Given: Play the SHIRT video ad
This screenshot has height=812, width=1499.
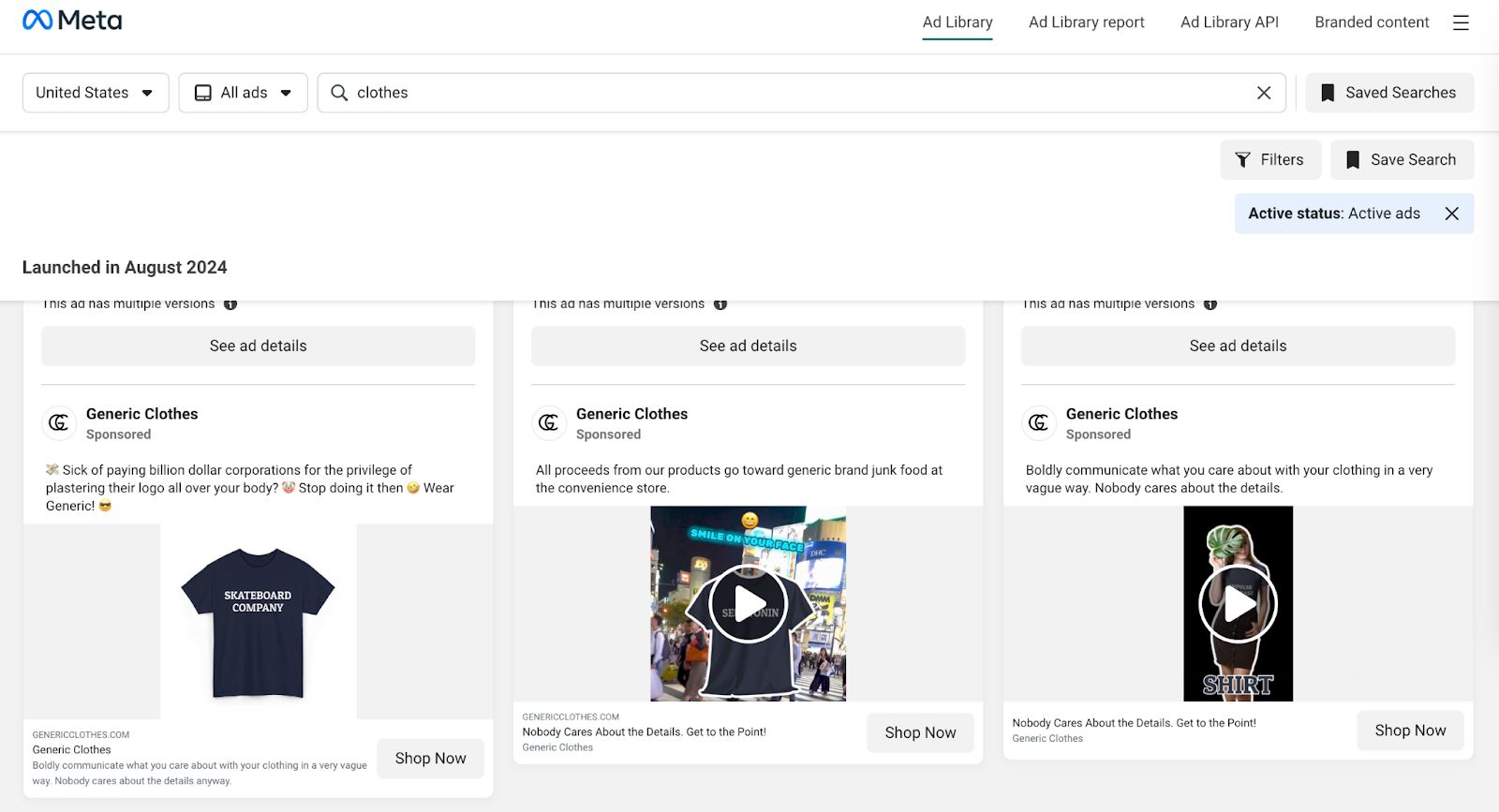Looking at the screenshot, I should [x=1238, y=604].
